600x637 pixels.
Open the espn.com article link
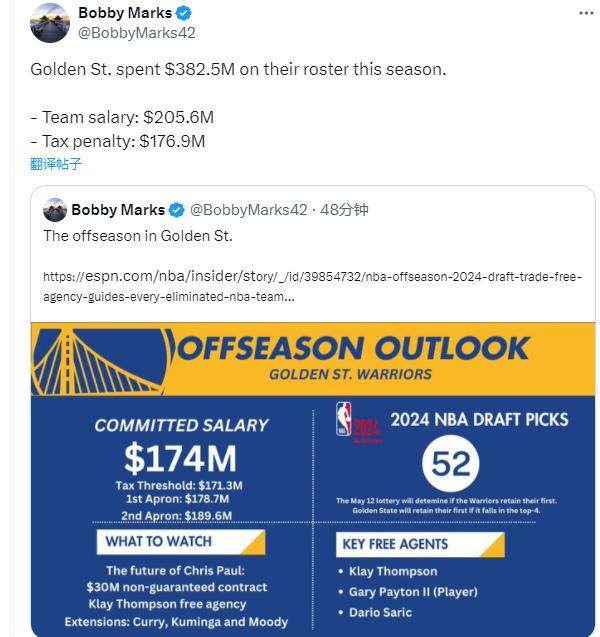312,286
